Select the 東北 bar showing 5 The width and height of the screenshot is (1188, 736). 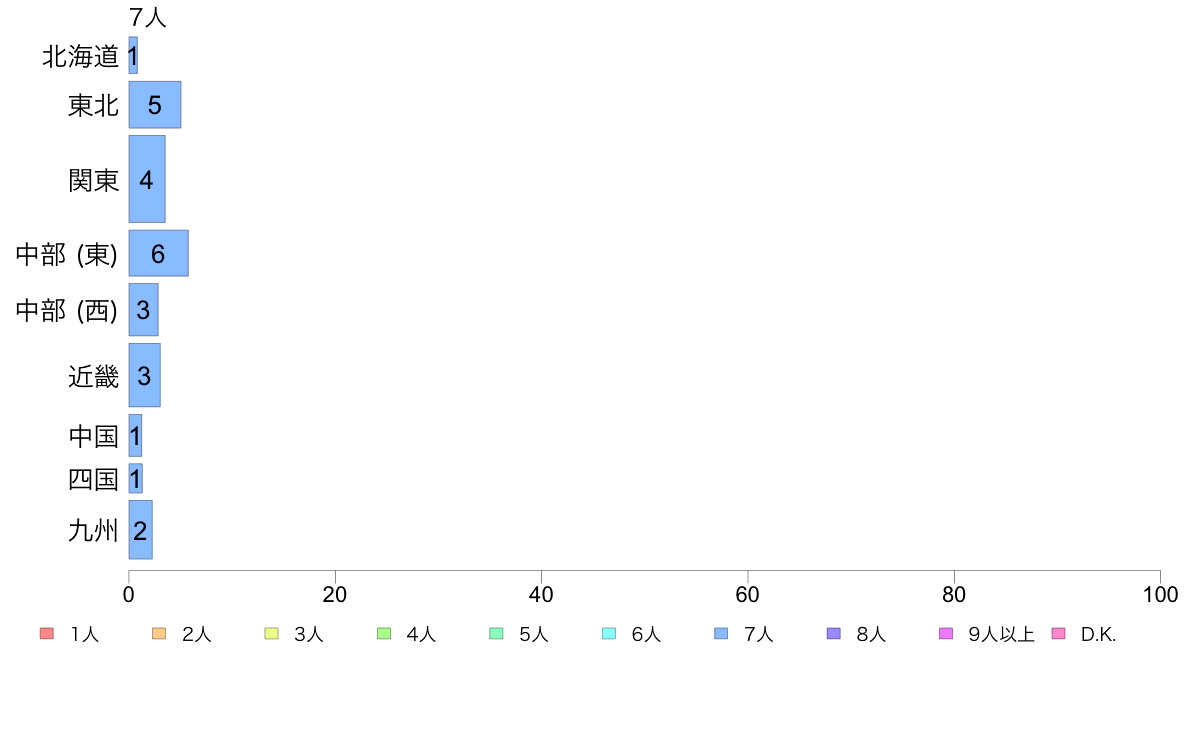point(155,105)
